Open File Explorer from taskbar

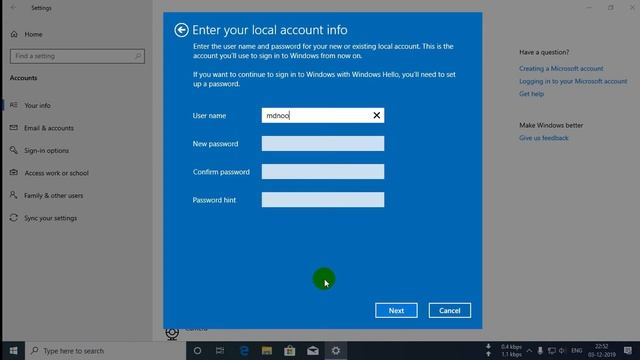[x=267, y=351]
